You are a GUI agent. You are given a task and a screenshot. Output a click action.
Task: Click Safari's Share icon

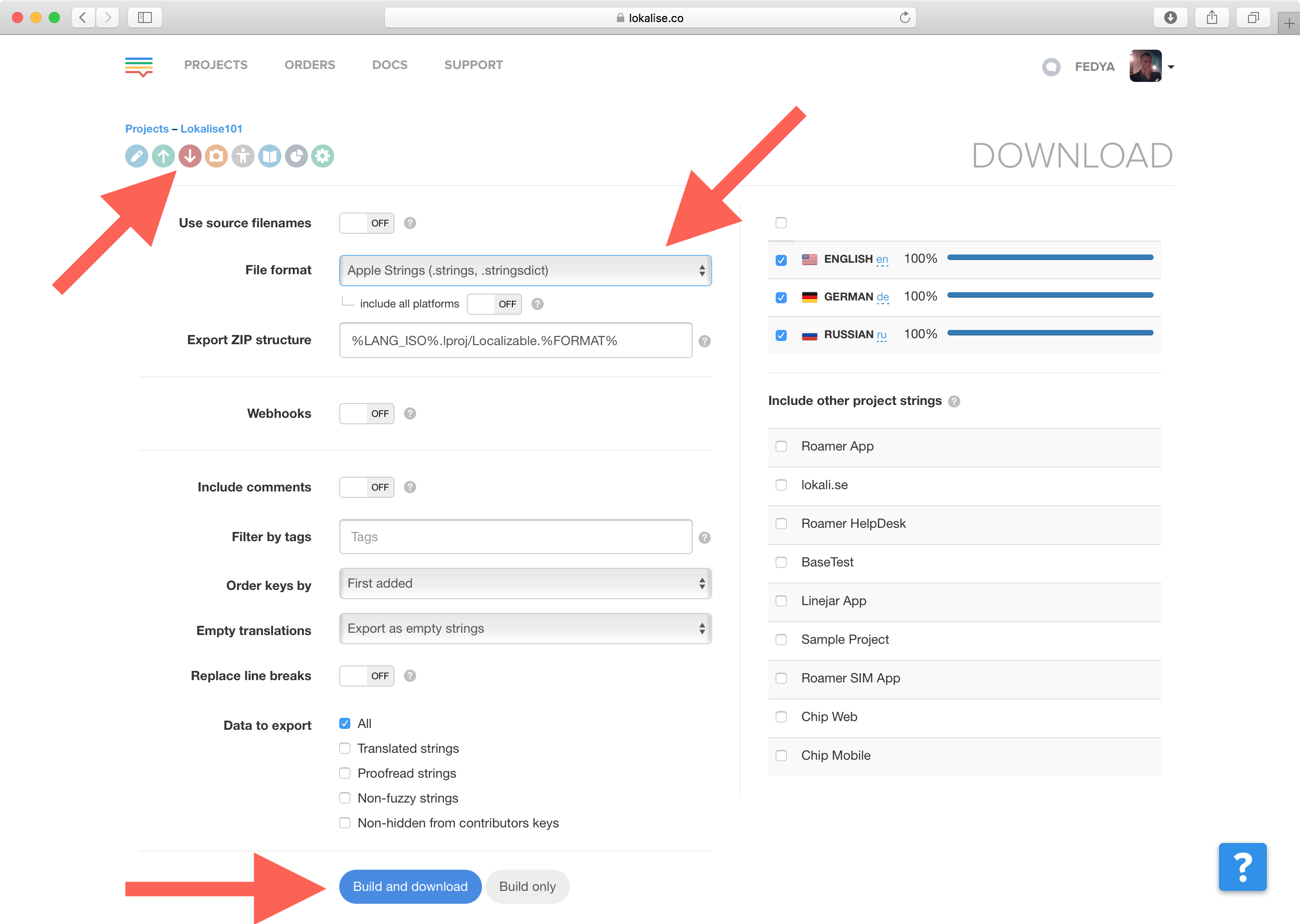pyautogui.click(x=1212, y=17)
